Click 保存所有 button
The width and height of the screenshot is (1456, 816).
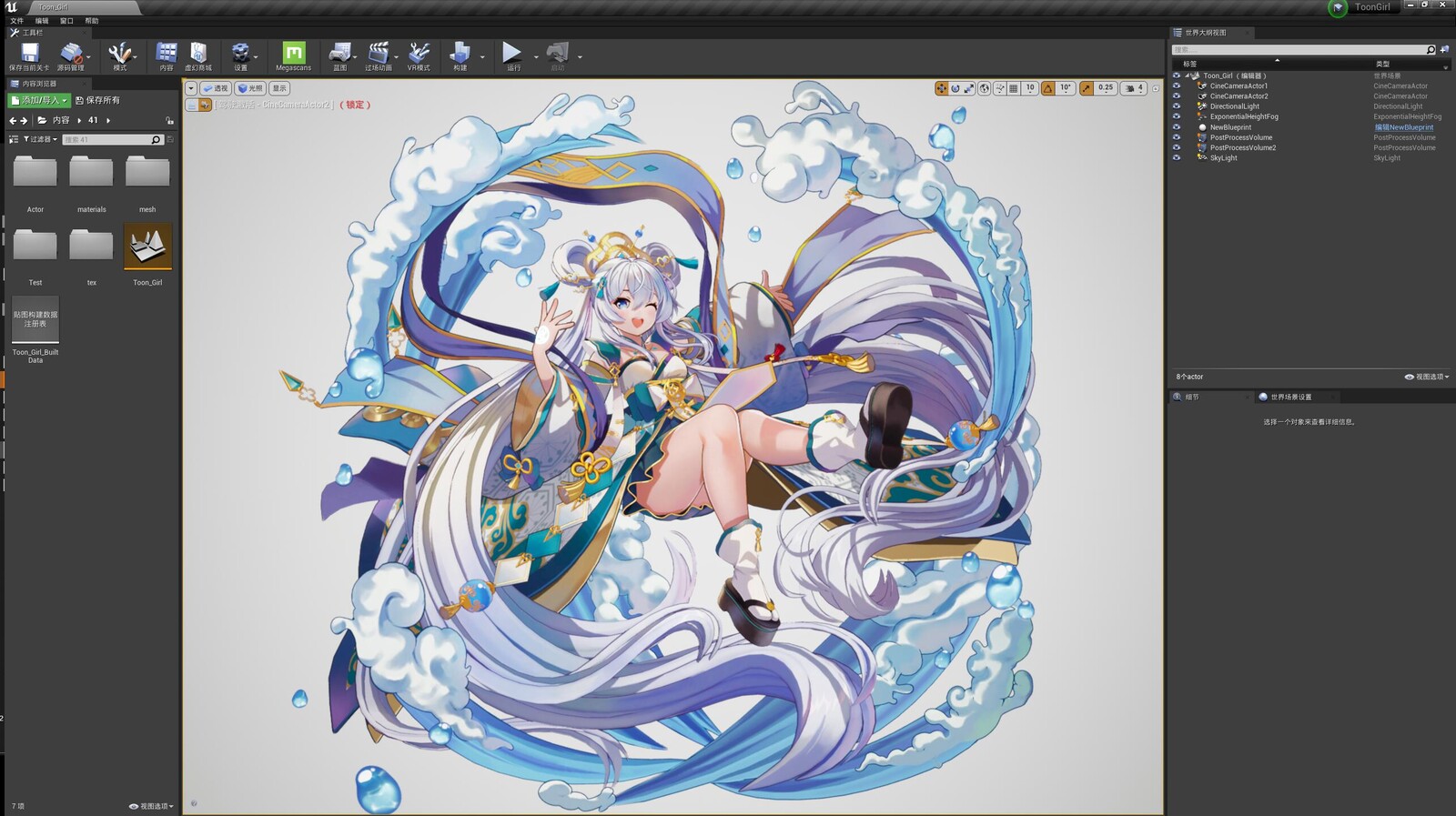[97, 100]
